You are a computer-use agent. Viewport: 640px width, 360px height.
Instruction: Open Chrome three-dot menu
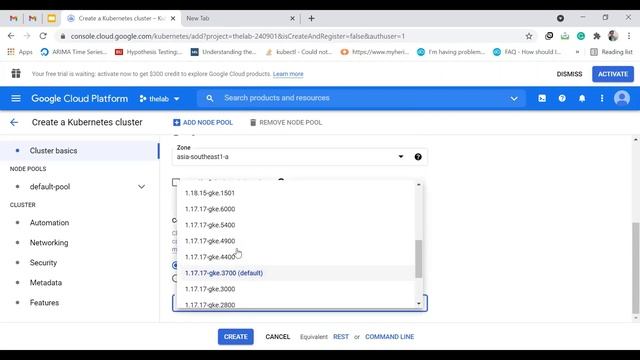(629, 36)
